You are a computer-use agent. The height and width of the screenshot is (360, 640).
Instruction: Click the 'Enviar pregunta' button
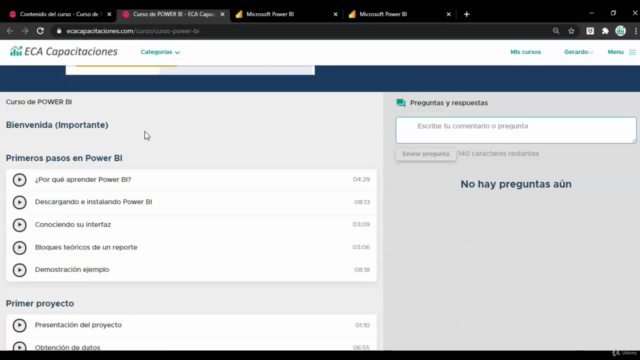(x=426, y=154)
